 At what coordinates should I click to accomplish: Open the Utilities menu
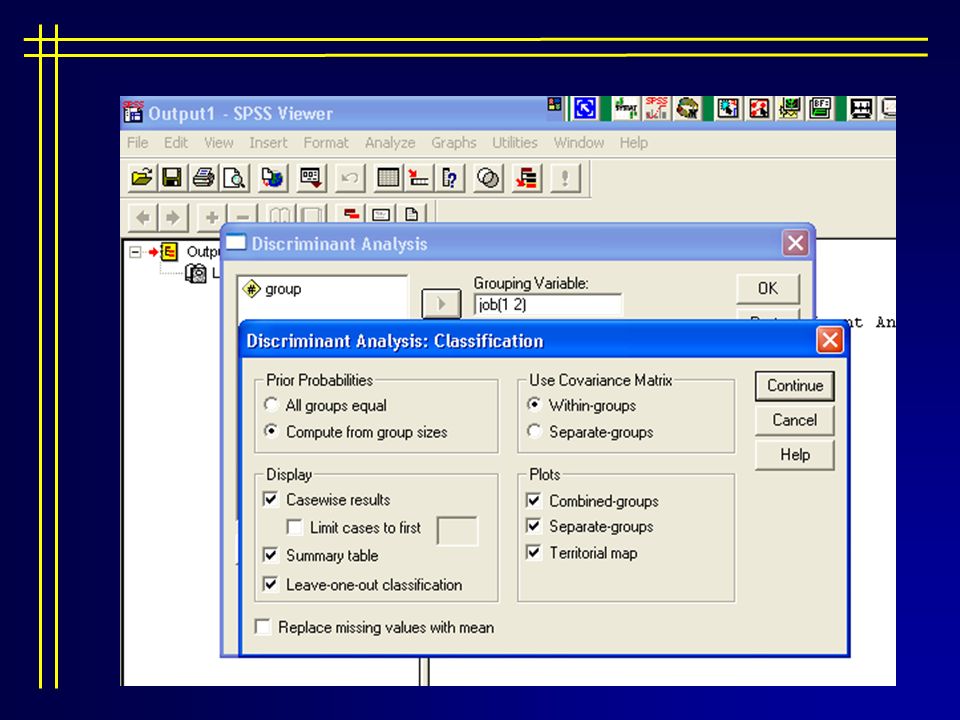click(x=515, y=143)
